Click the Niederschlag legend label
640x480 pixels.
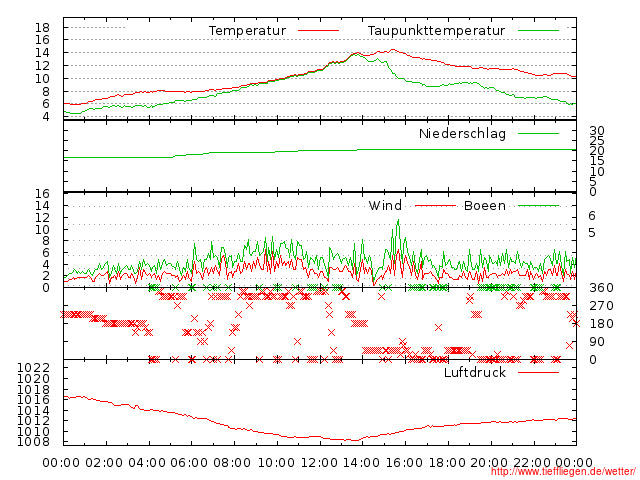pyautogui.click(x=462, y=133)
